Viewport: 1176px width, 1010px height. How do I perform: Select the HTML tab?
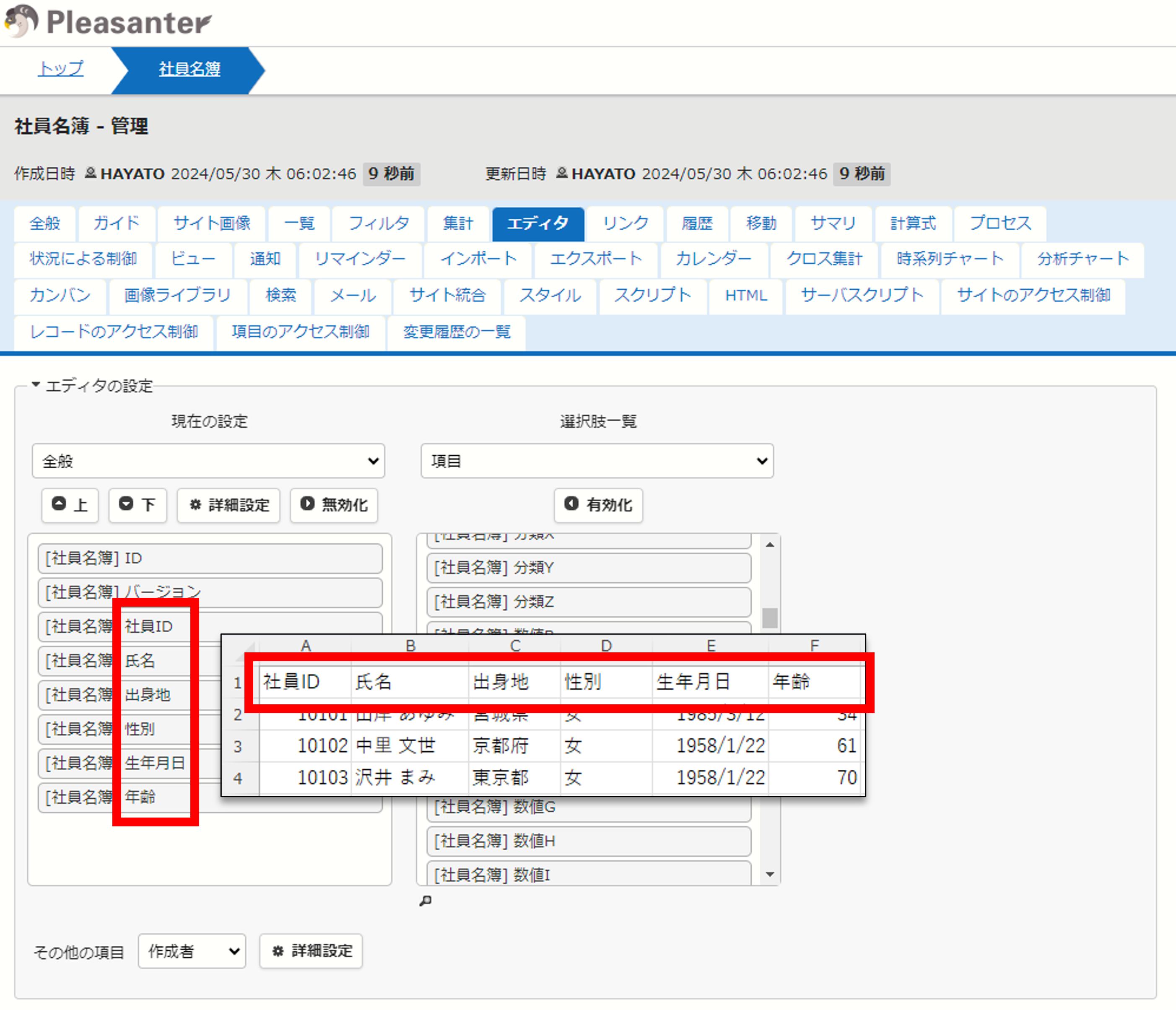[x=746, y=296]
